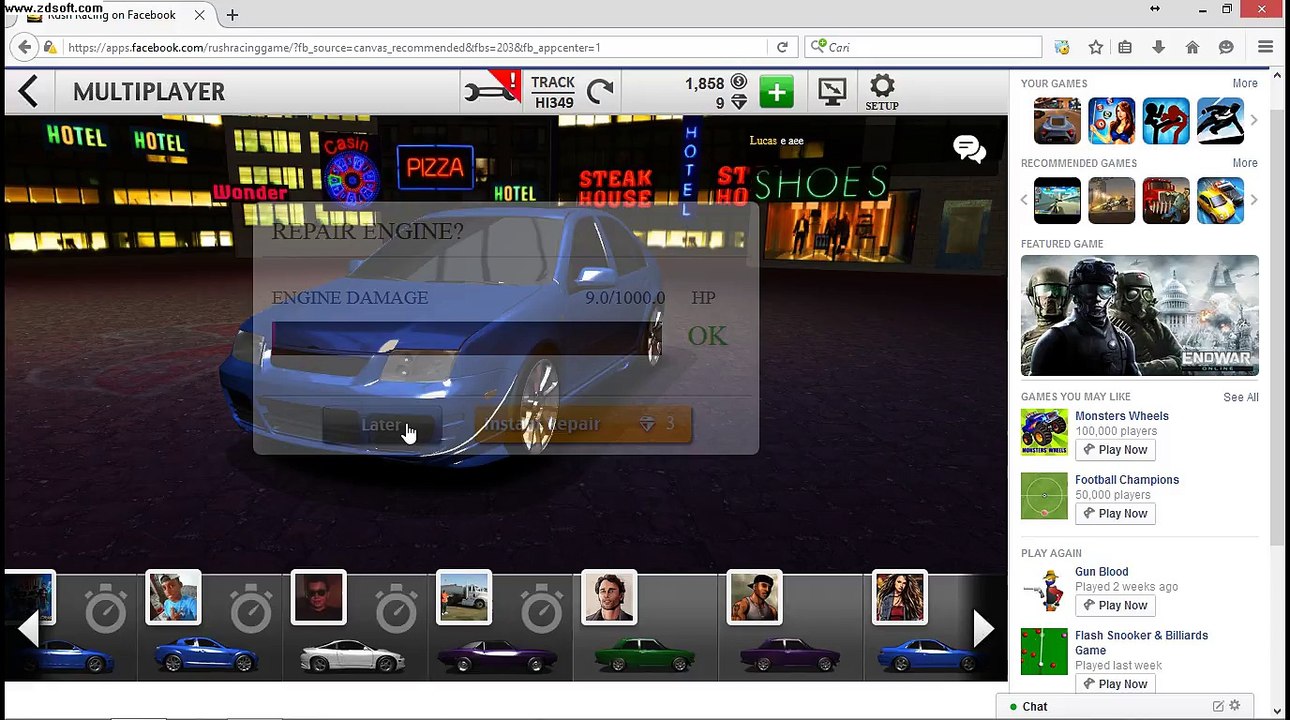Click See All for Games You May Like
The width and height of the screenshot is (1290, 720).
tap(1241, 397)
